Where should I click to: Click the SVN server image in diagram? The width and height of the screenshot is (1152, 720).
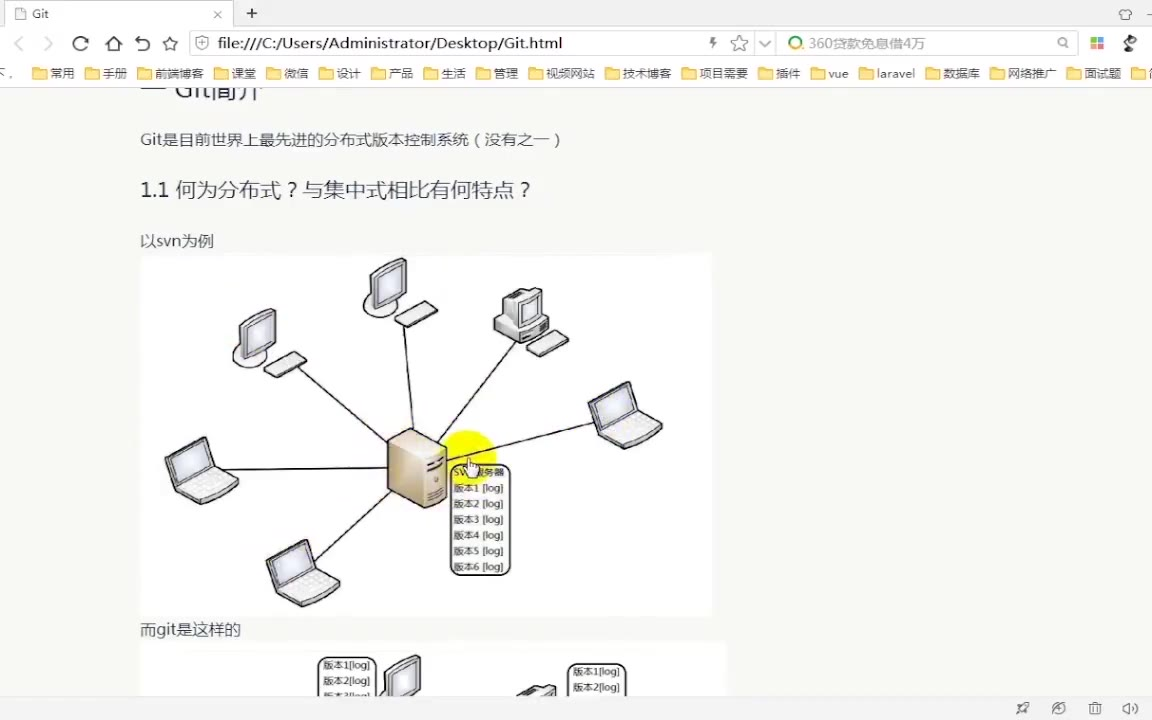pos(416,468)
